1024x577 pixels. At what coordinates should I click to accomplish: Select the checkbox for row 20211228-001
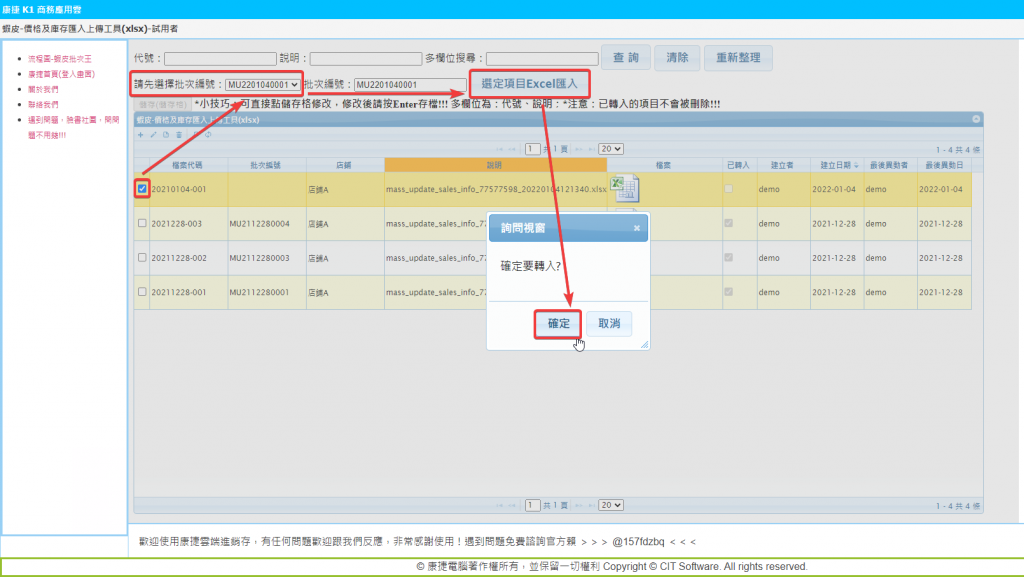coord(142,292)
